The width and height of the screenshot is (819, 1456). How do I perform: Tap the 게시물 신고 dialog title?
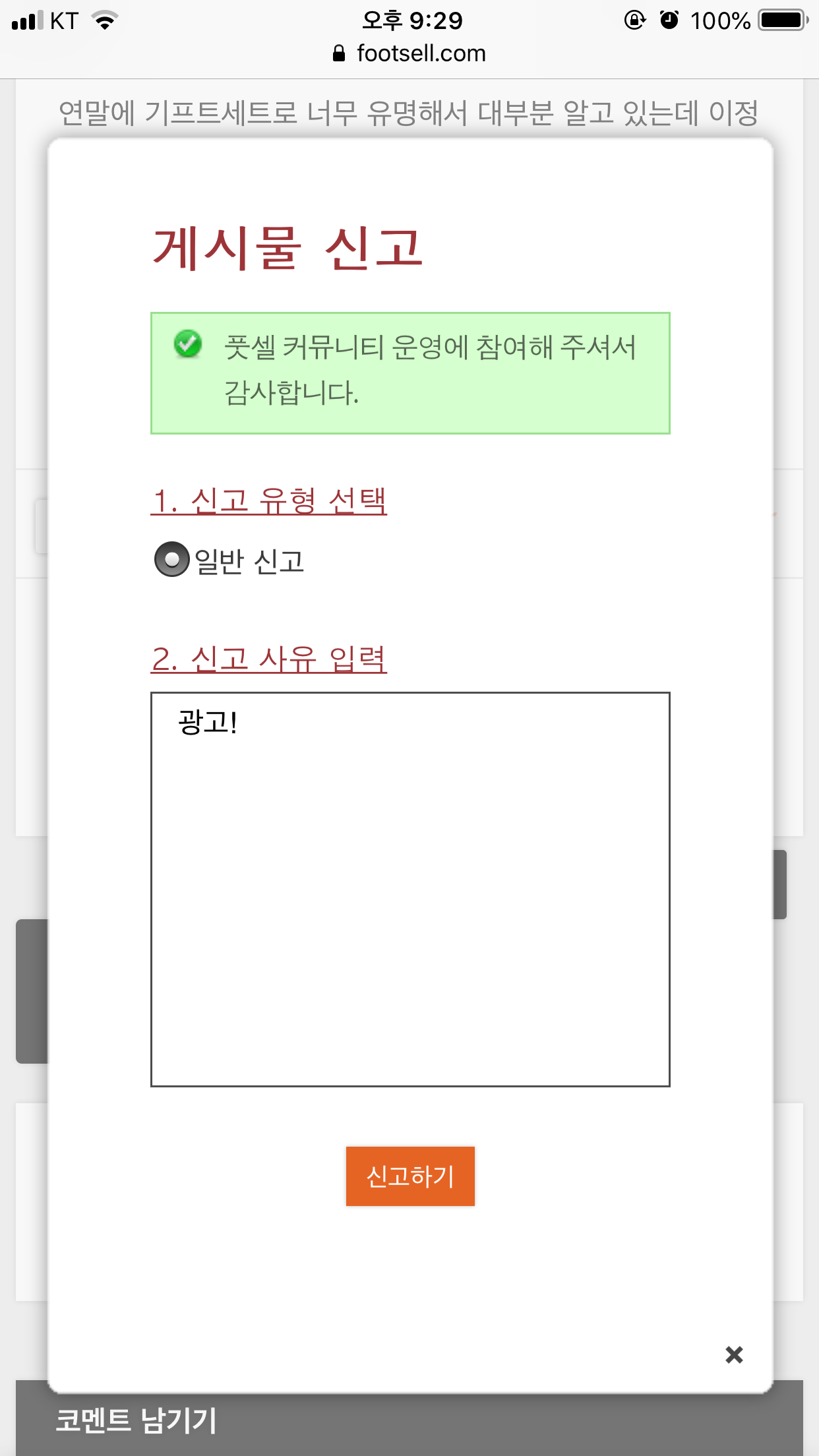click(288, 248)
